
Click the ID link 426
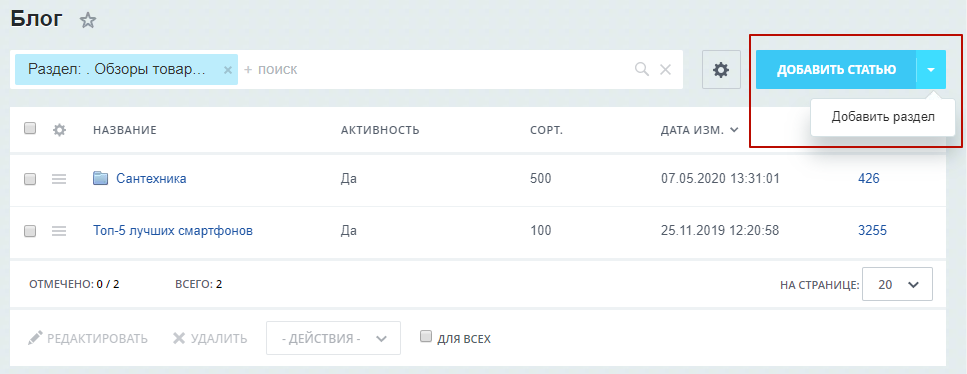coord(868,178)
